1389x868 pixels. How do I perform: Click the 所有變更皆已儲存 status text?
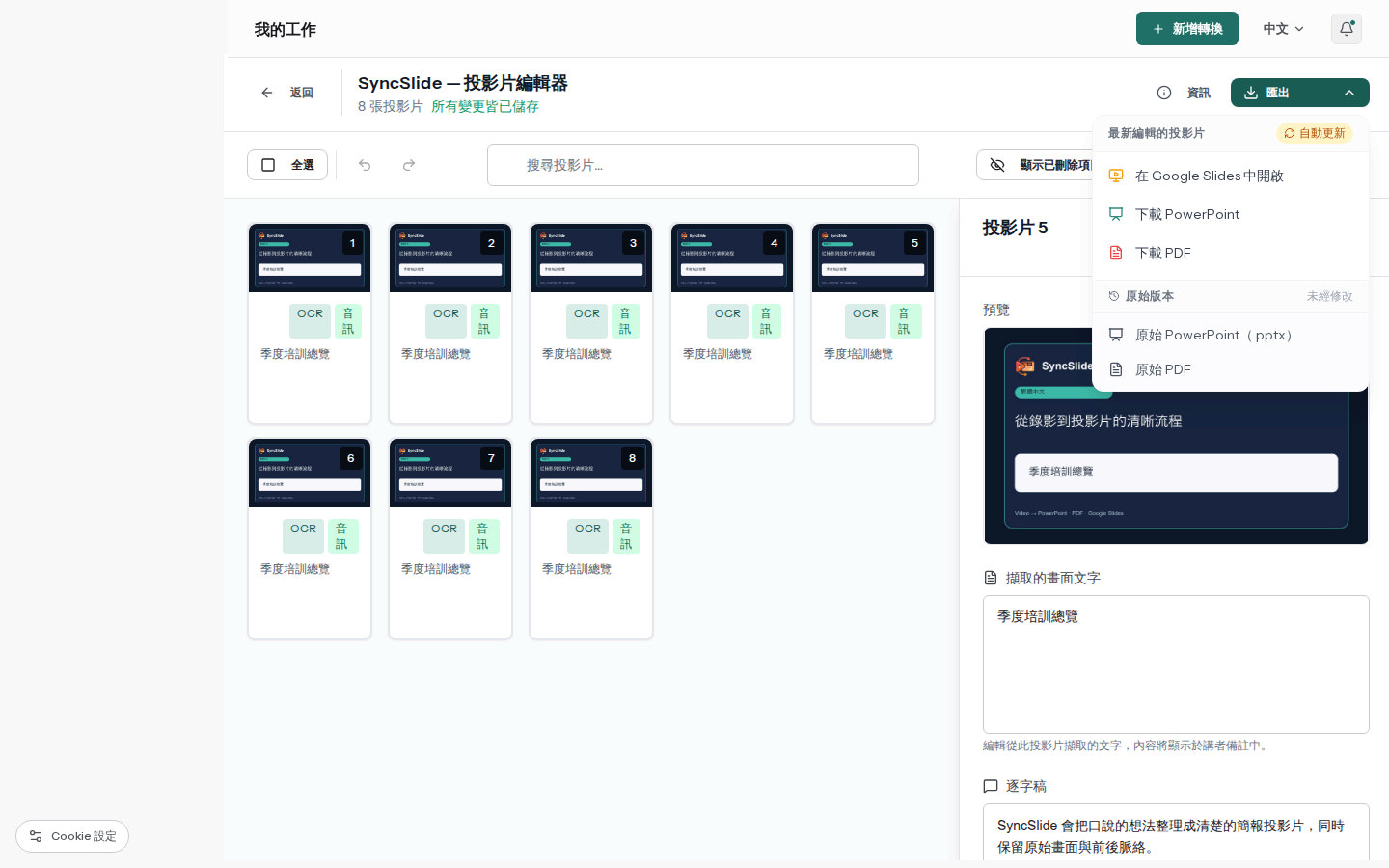coord(485,106)
